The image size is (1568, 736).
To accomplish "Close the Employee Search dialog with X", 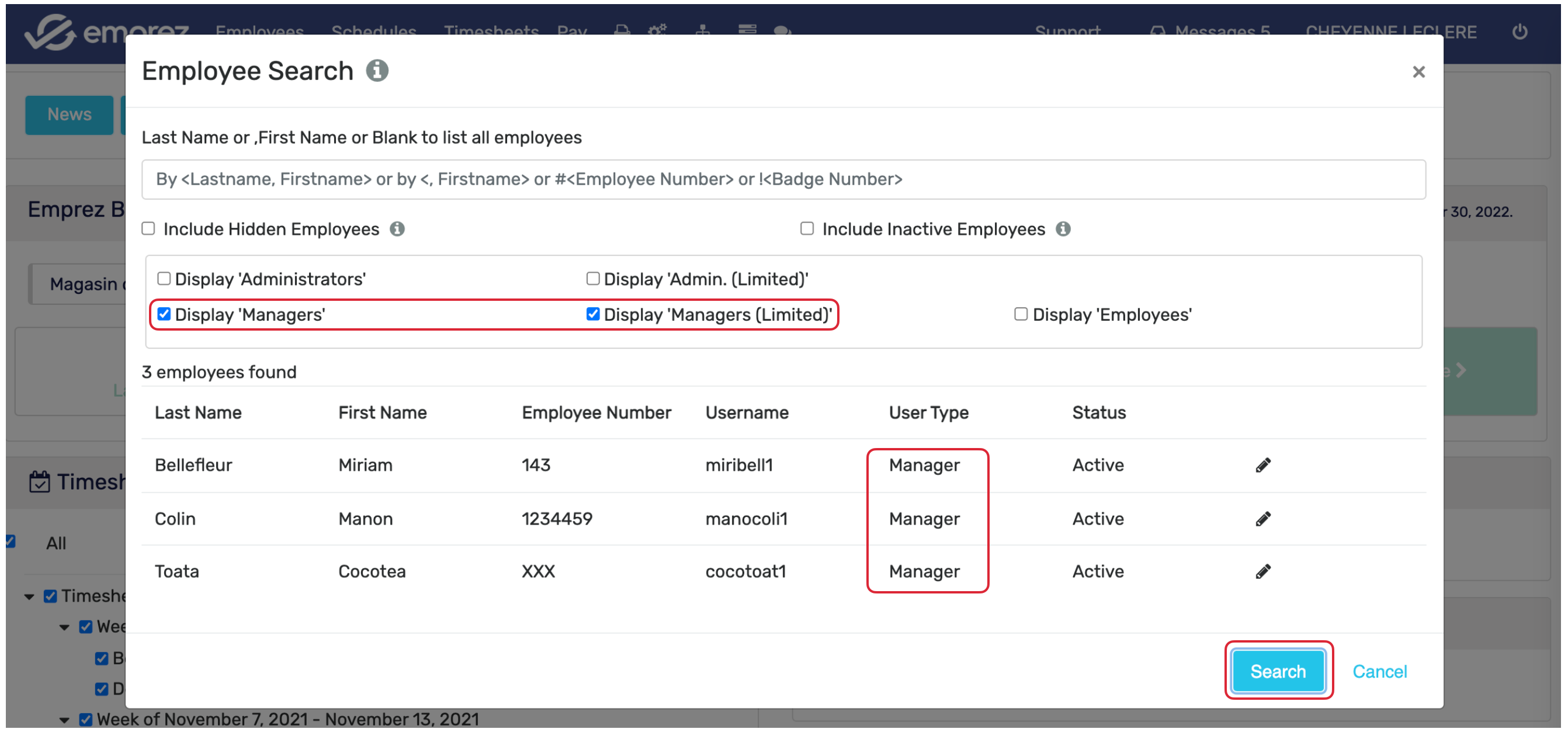I will click(1418, 72).
